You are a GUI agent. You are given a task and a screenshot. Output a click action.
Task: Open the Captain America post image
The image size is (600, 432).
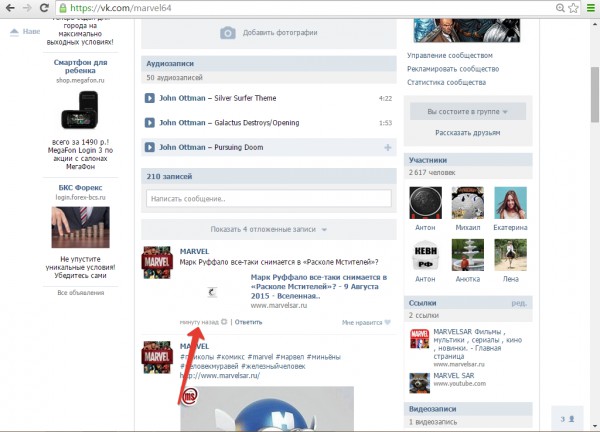(267, 409)
